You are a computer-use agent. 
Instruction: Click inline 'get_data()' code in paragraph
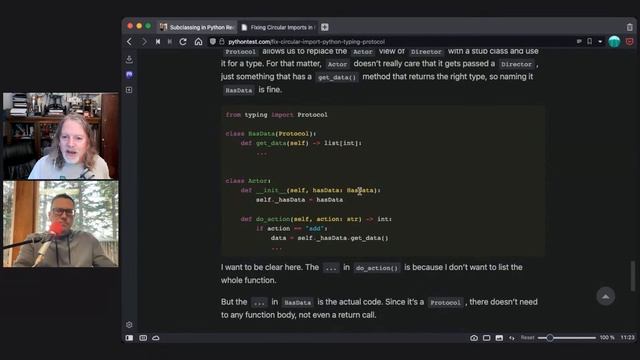(337, 77)
